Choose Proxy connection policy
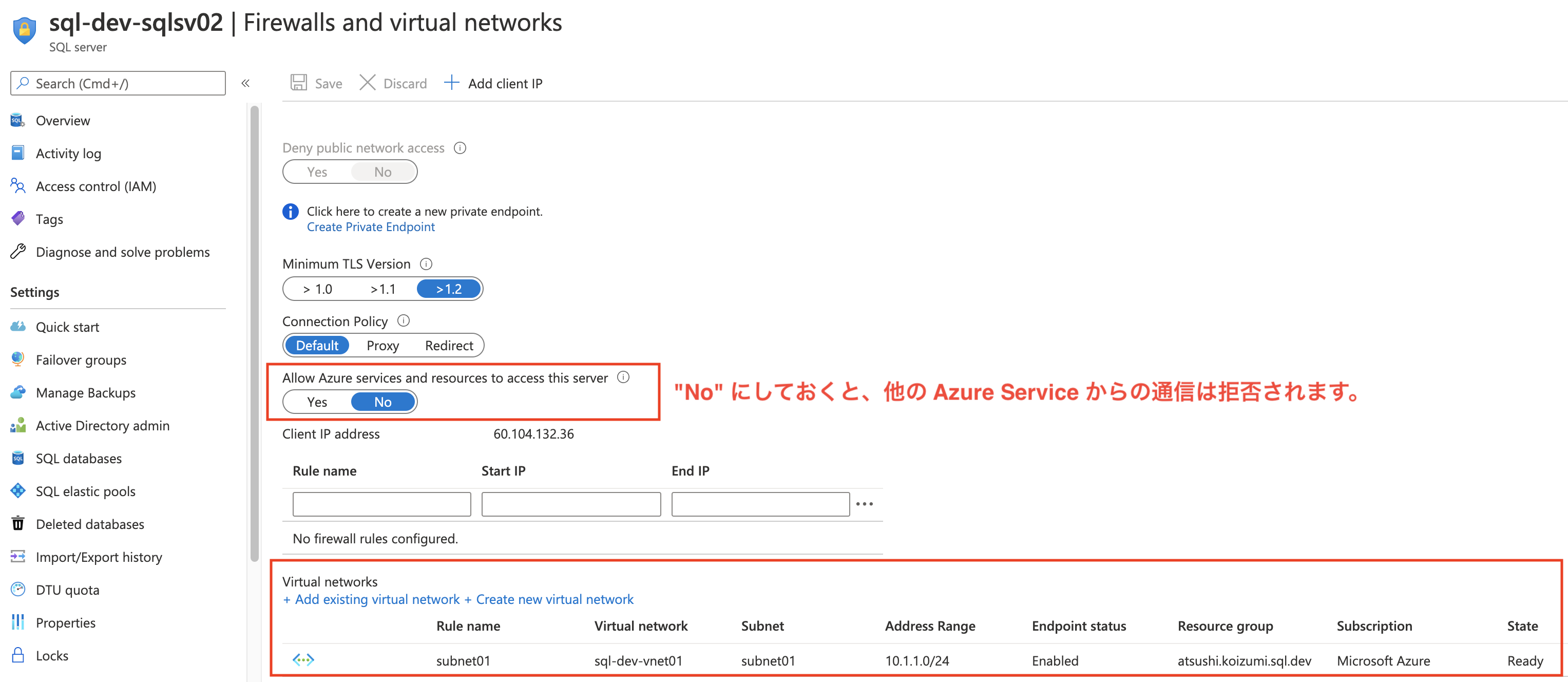 pyautogui.click(x=383, y=345)
